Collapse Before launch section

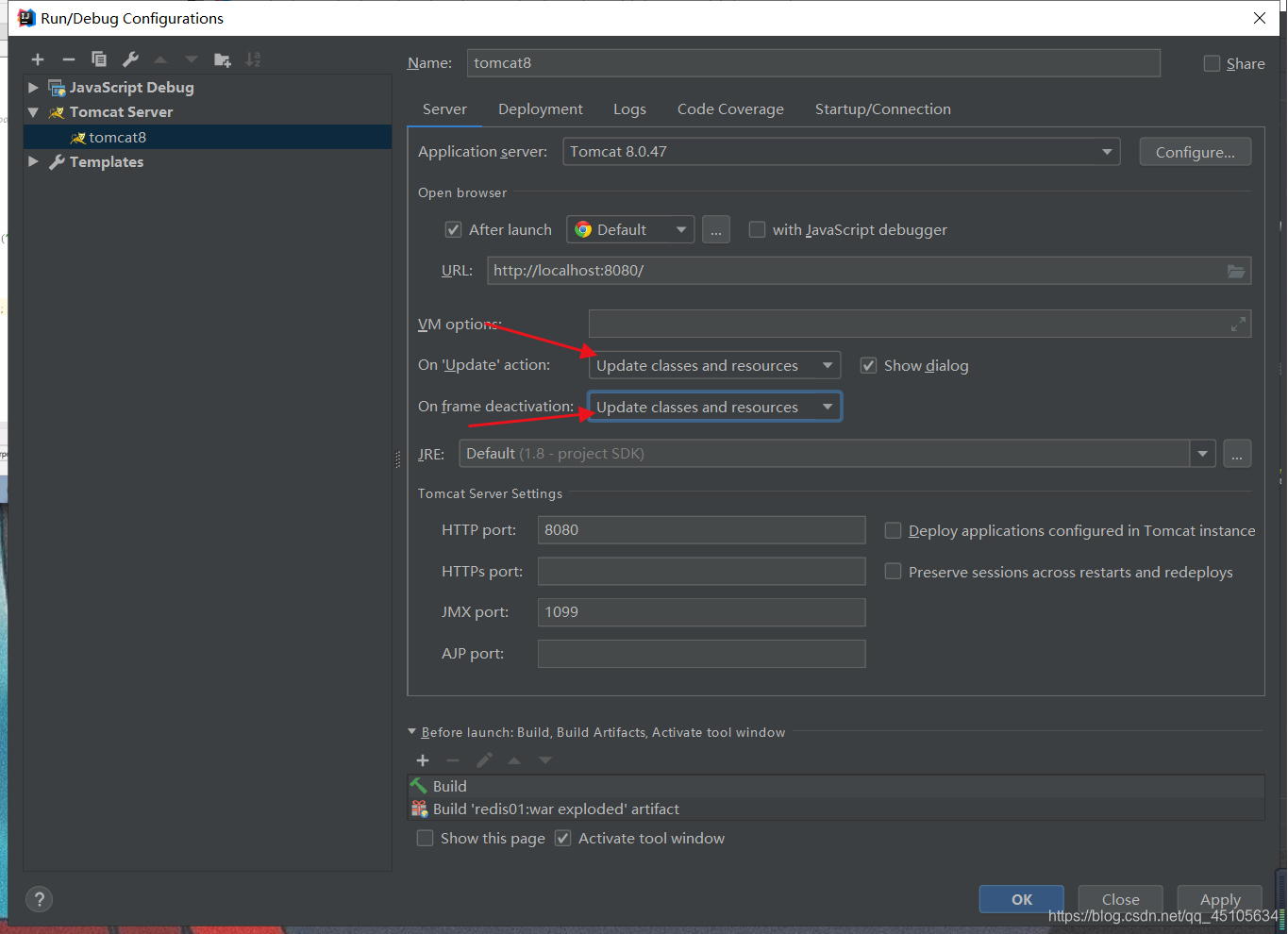pyautogui.click(x=411, y=731)
